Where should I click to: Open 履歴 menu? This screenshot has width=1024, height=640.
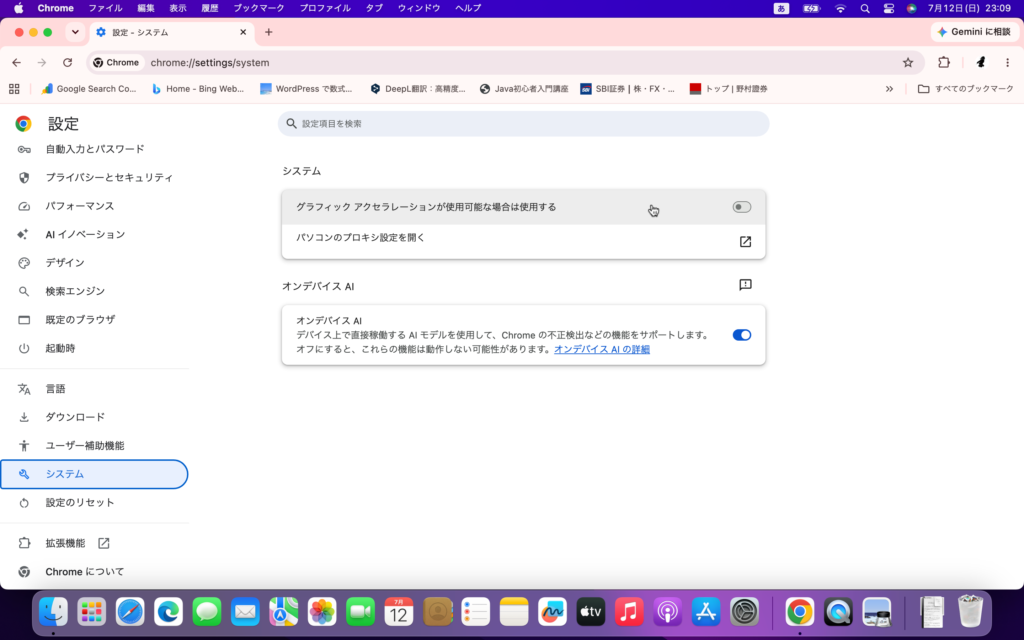pos(210,8)
